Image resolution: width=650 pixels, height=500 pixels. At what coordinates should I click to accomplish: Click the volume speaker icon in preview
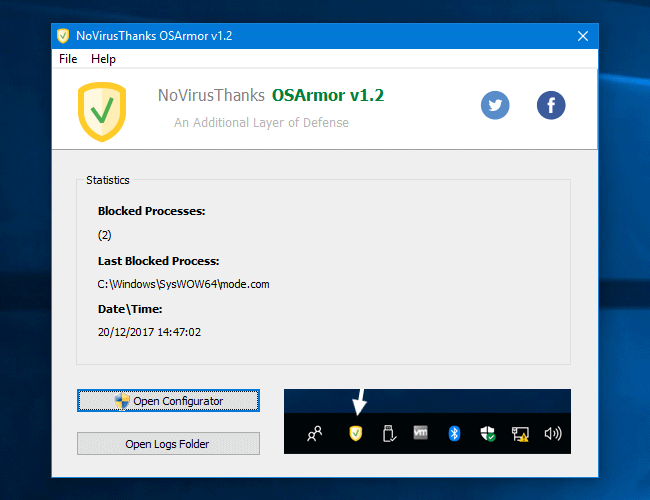tap(553, 434)
